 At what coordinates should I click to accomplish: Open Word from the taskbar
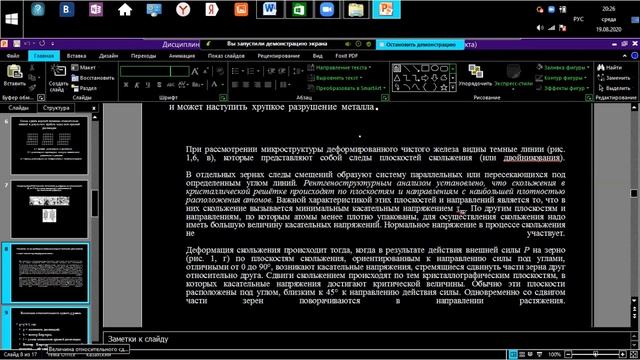click(269, 9)
